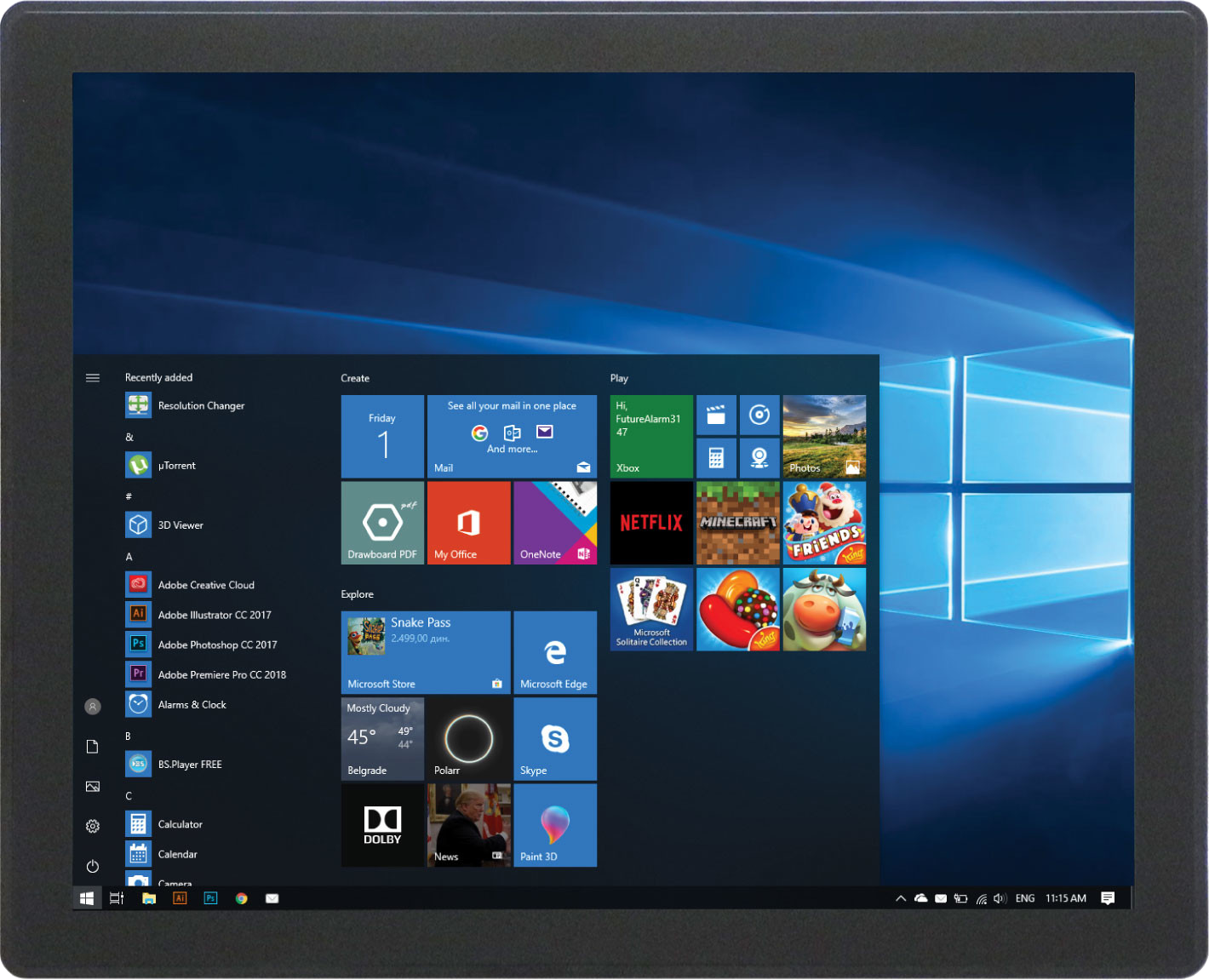Open Adobe Photoshop CC 2017 in app list
1209x980 pixels.
click(x=202, y=645)
